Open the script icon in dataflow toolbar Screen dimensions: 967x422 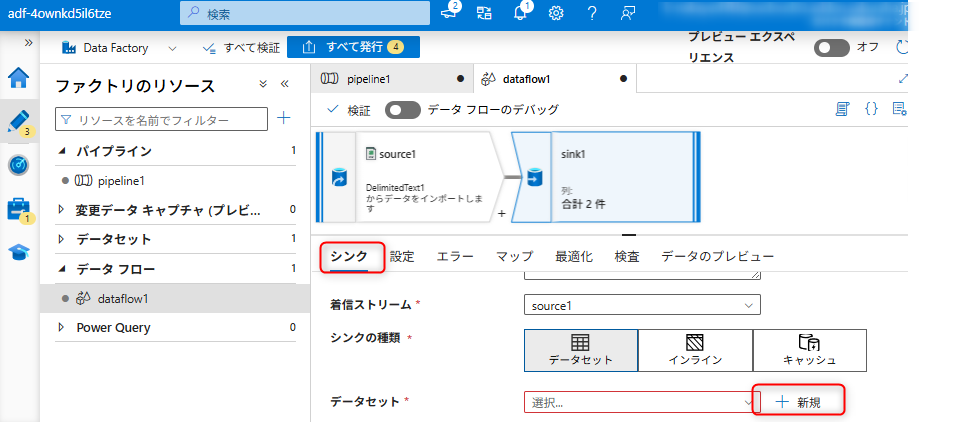pyautogui.click(x=843, y=109)
